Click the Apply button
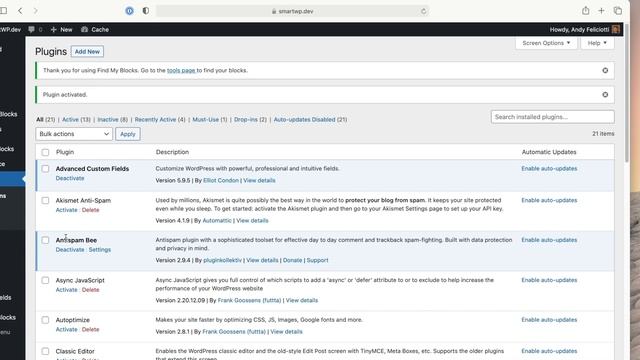The width and height of the screenshot is (640, 360). [x=128, y=134]
